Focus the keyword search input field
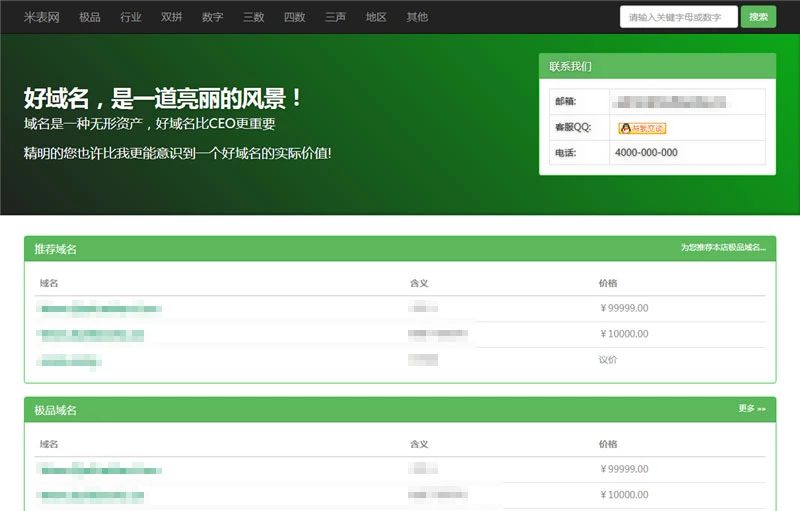The height and width of the screenshot is (511, 800). pyautogui.click(x=678, y=17)
